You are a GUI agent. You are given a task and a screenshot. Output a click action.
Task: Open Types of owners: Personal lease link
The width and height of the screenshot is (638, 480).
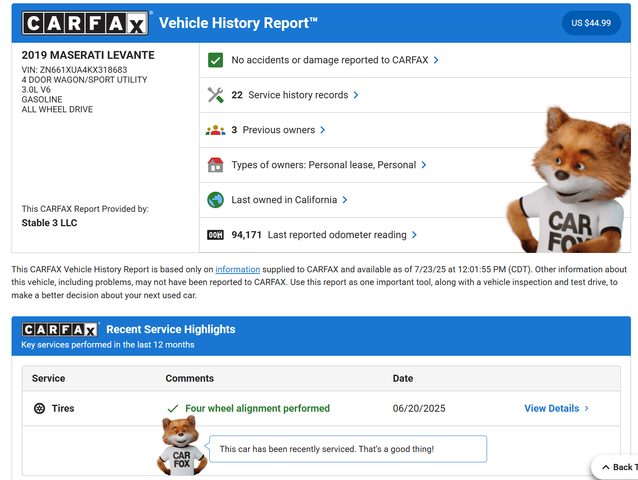click(x=323, y=165)
